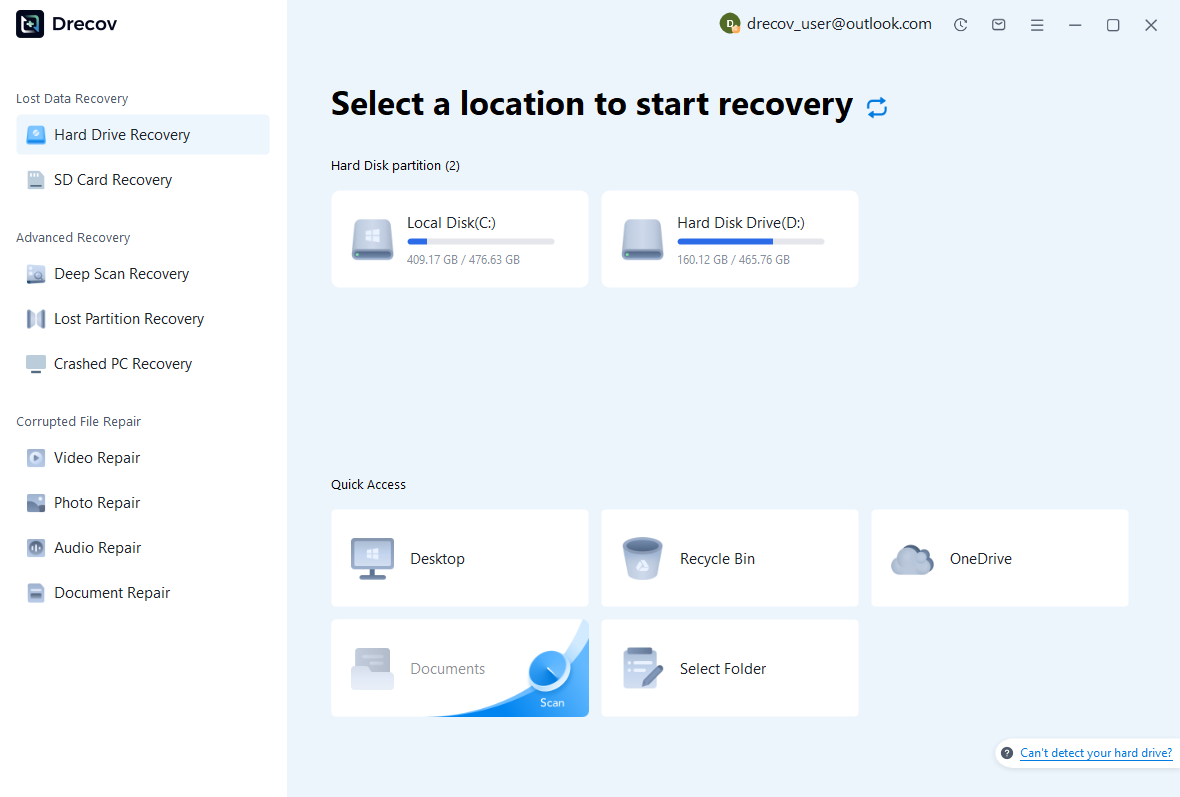The width and height of the screenshot is (1180, 797).
Task: Open the Can't detect your hard drive link
Action: (x=1096, y=753)
